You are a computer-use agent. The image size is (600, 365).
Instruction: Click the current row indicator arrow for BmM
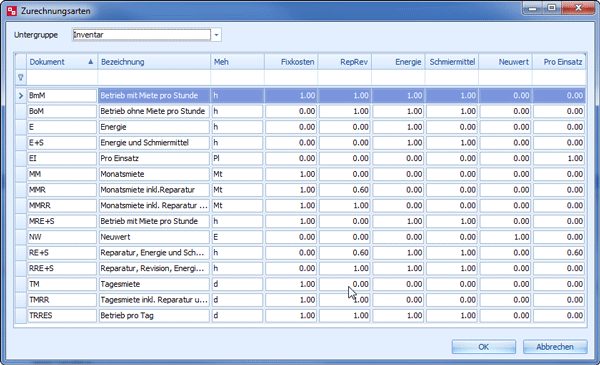pos(21,96)
